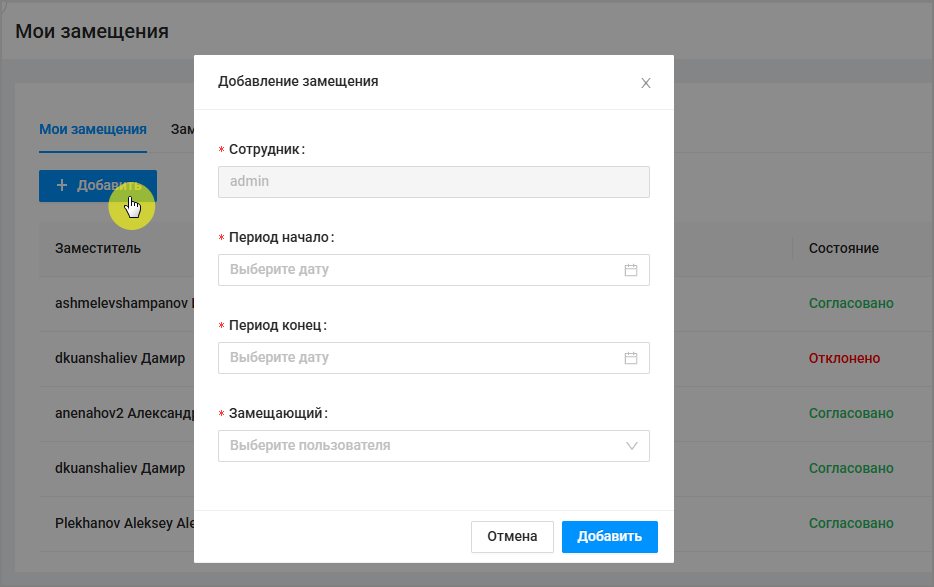Open the partially hidden second tab
This screenshot has width=934, height=587.
(x=182, y=129)
